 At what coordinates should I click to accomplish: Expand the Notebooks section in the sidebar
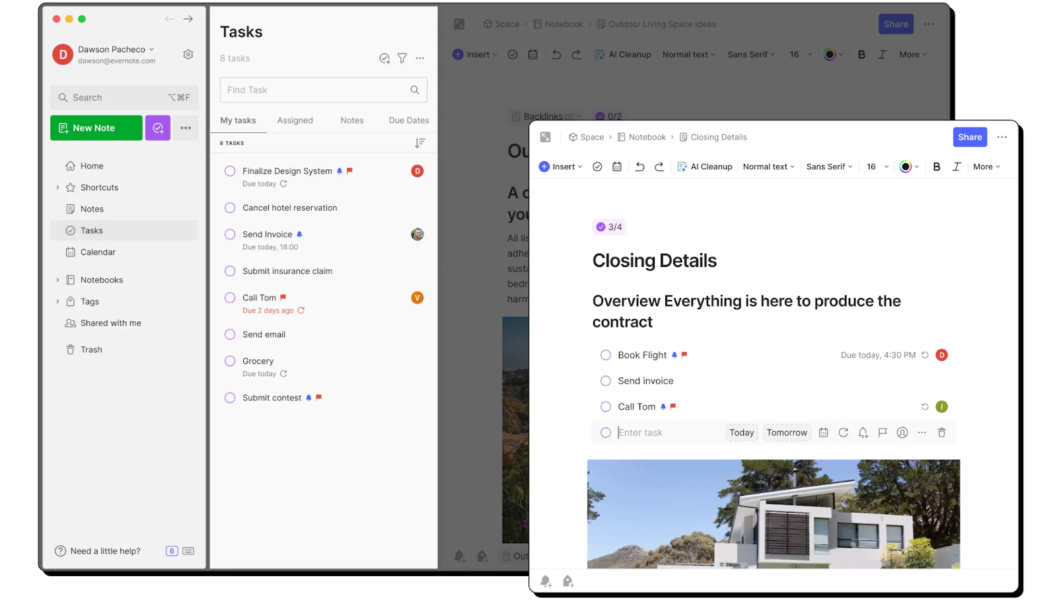[x=59, y=279]
